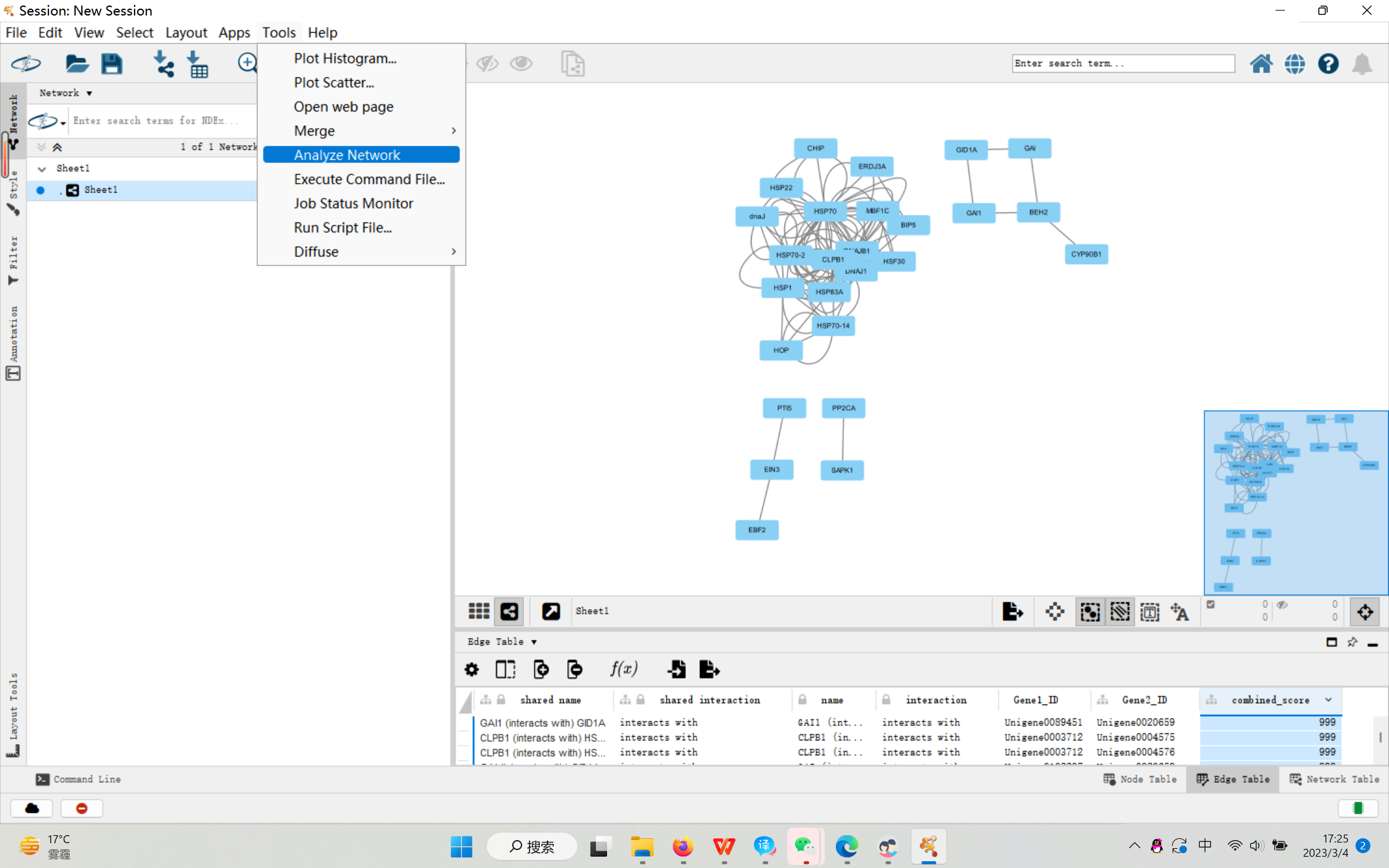Open a saved network file
Viewport: 1389px width, 868px height.
tap(77, 64)
